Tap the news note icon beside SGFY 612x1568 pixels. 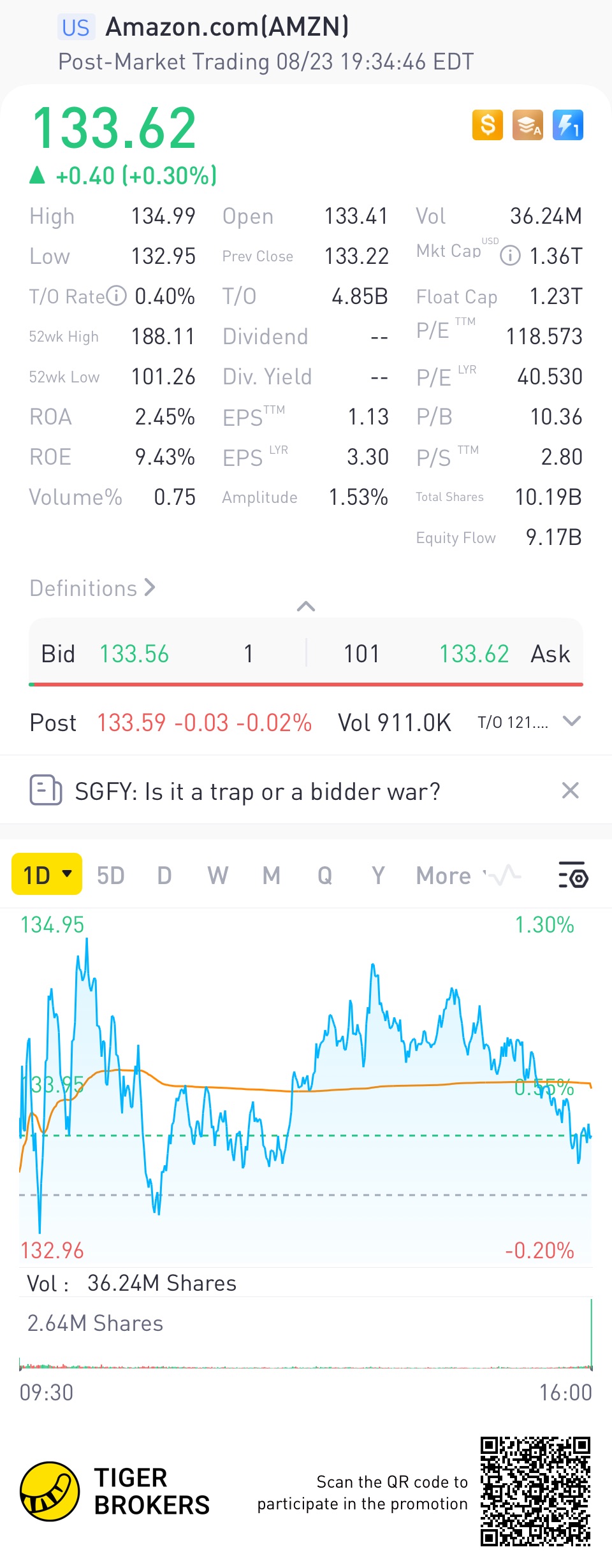tap(46, 790)
